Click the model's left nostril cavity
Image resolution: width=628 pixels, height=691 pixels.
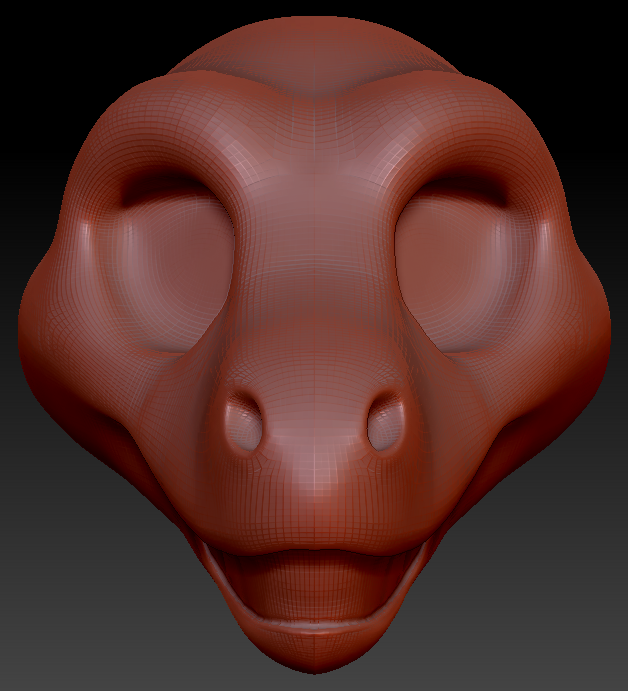(244, 421)
